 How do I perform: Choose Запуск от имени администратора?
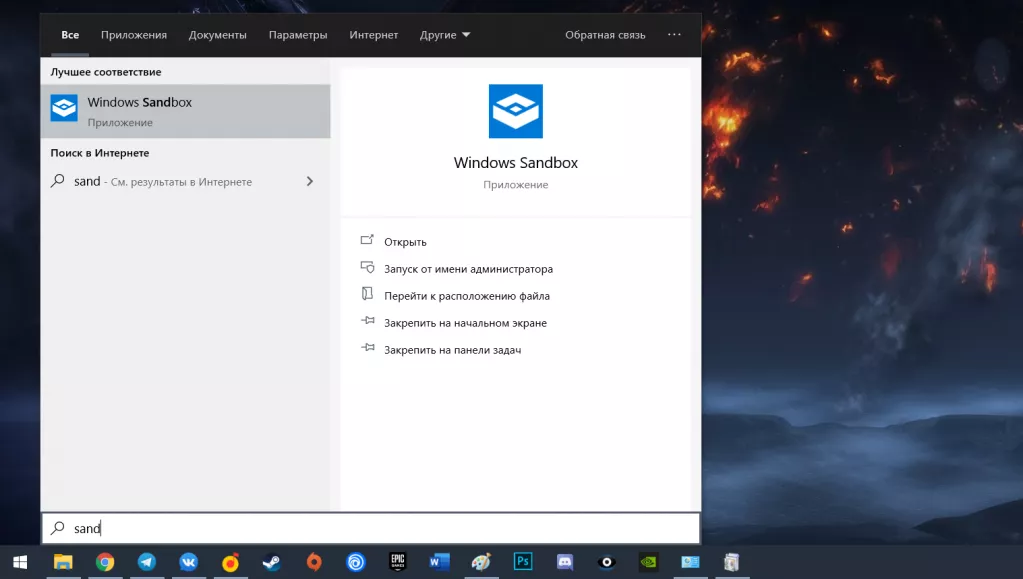click(468, 269)
